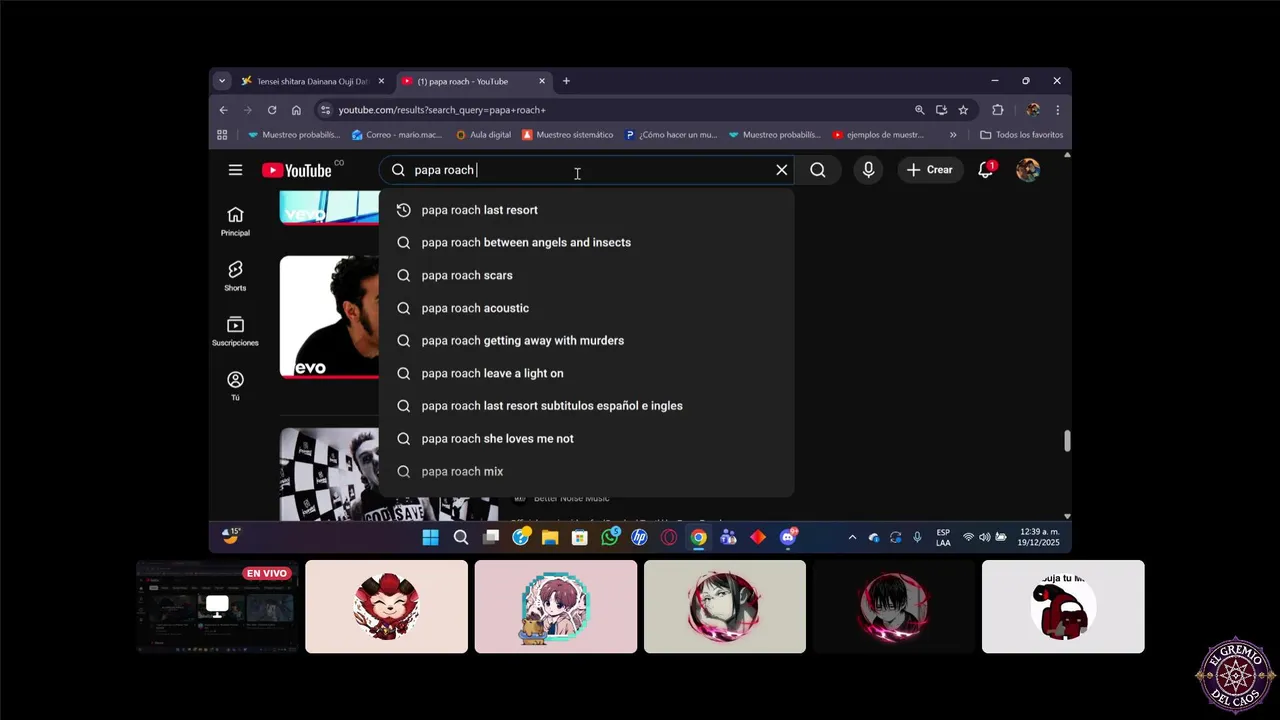This screenshot has width=1280, height=720.
Task: Open the Chrome three-dot menu
Action: tap(1057, 110)
